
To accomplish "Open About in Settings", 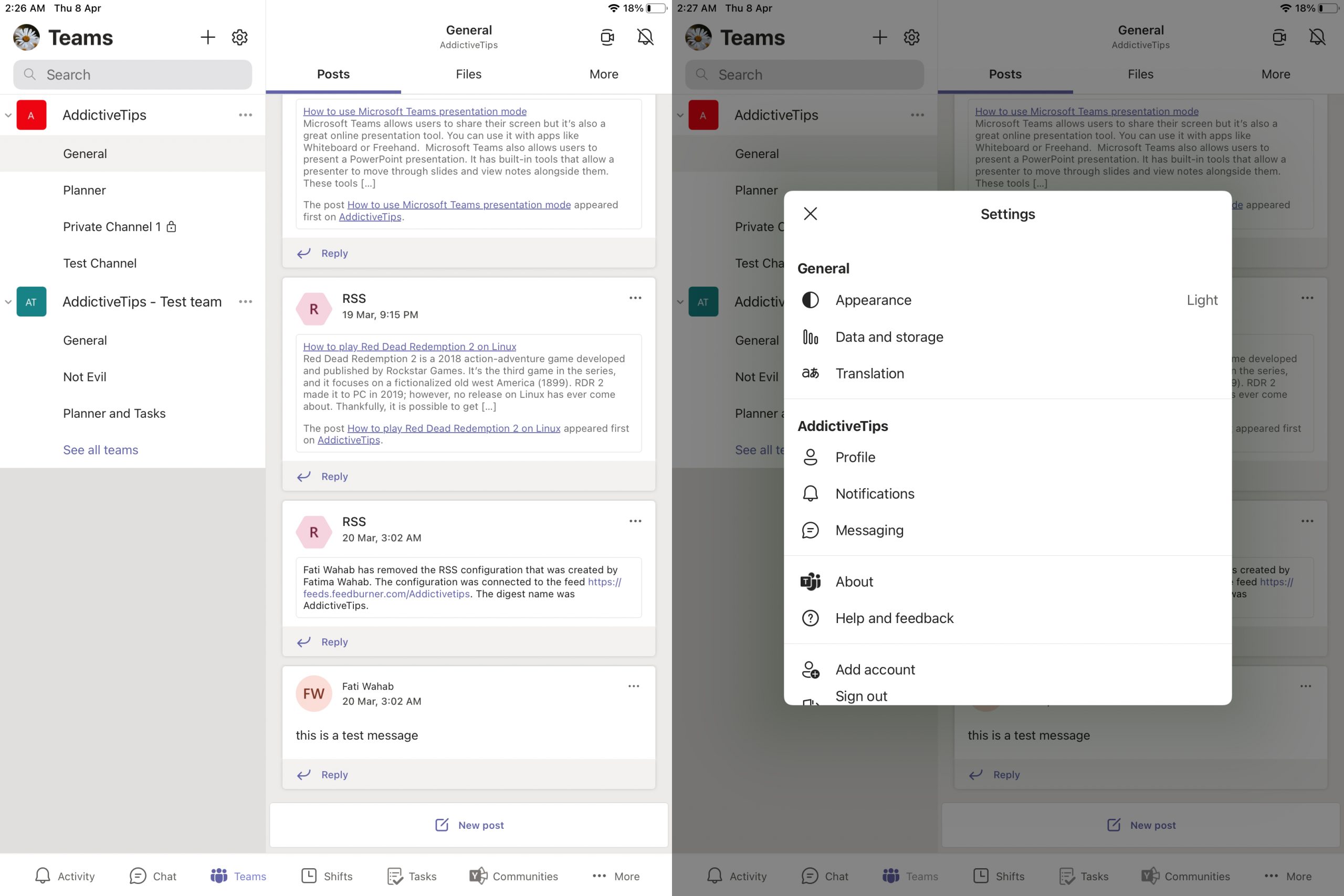I will tap(1008, 582).
